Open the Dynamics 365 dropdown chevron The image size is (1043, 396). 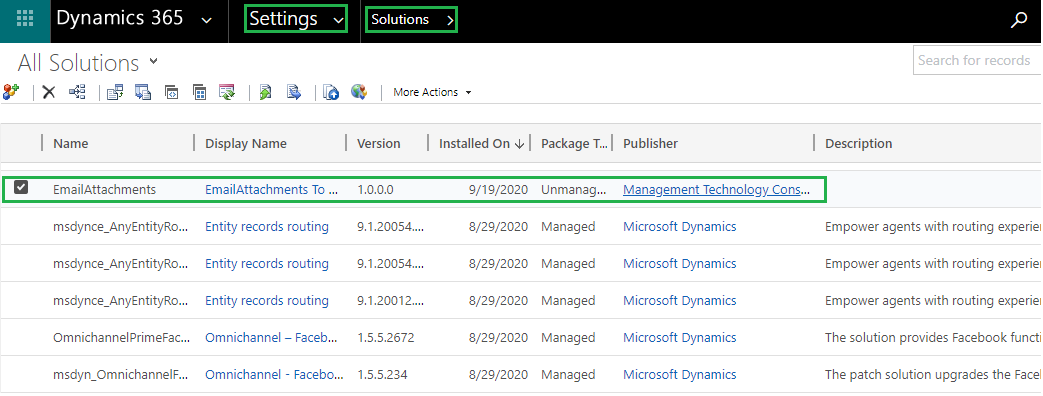pos(207,21)
